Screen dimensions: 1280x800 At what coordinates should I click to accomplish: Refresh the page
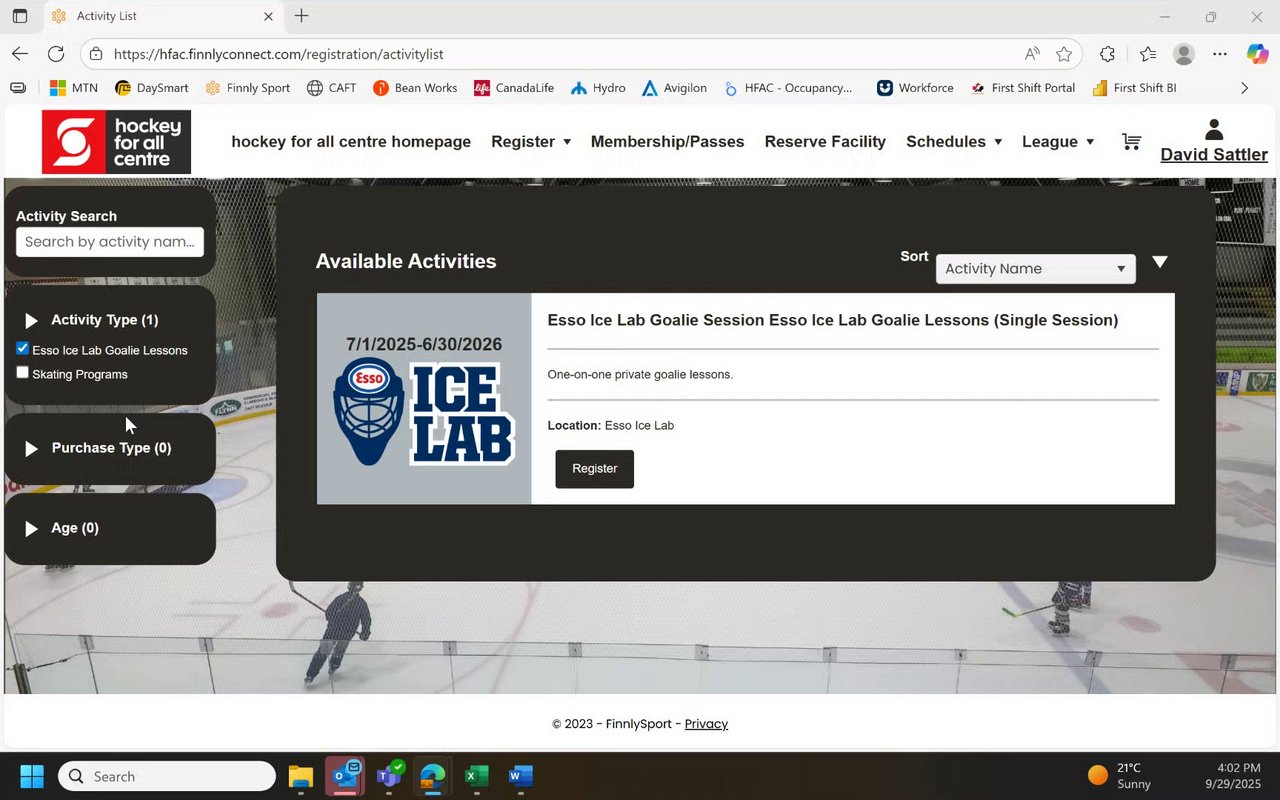tap(56, 54)
